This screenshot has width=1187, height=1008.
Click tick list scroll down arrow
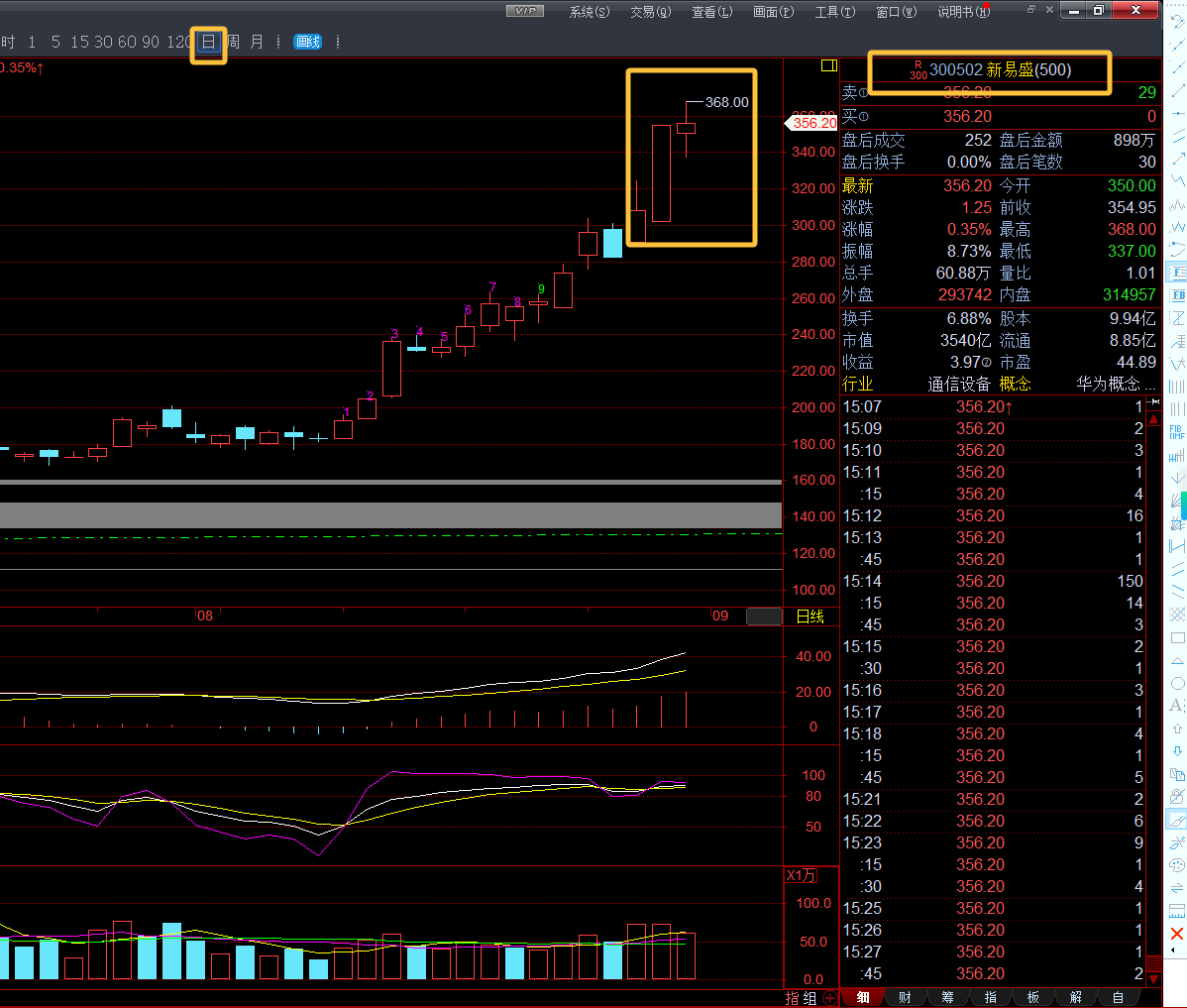coord(1153,978)
